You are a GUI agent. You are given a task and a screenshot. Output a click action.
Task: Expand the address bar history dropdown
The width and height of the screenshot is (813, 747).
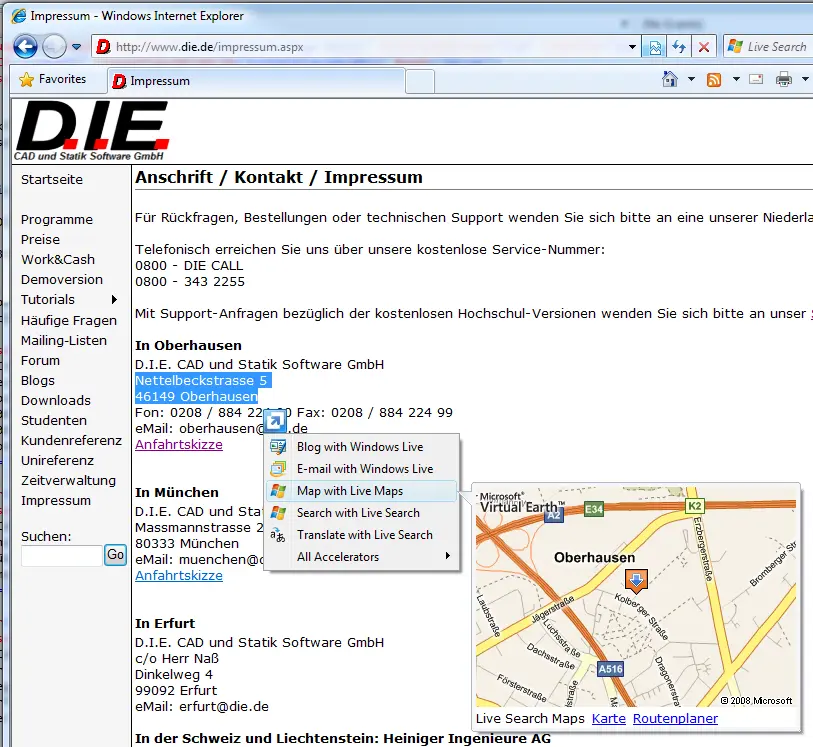tap(632, 47)
